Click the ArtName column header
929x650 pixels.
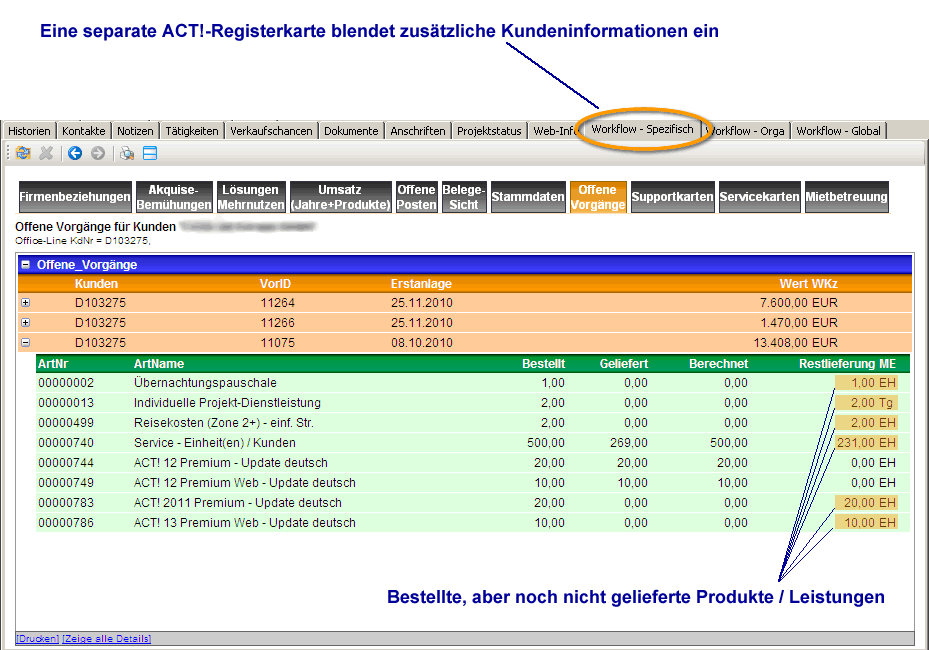(159, 364)
